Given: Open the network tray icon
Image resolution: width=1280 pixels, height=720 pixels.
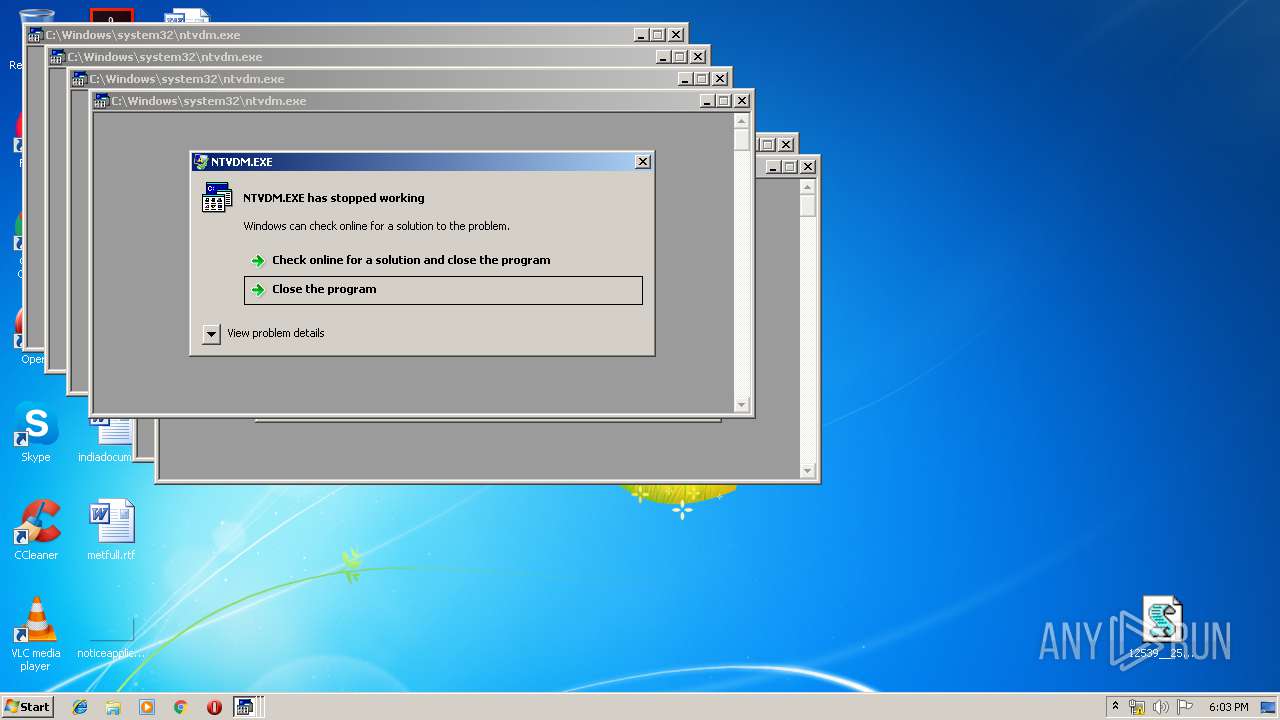Looking at the screenshot, I should coord(1137,707).
